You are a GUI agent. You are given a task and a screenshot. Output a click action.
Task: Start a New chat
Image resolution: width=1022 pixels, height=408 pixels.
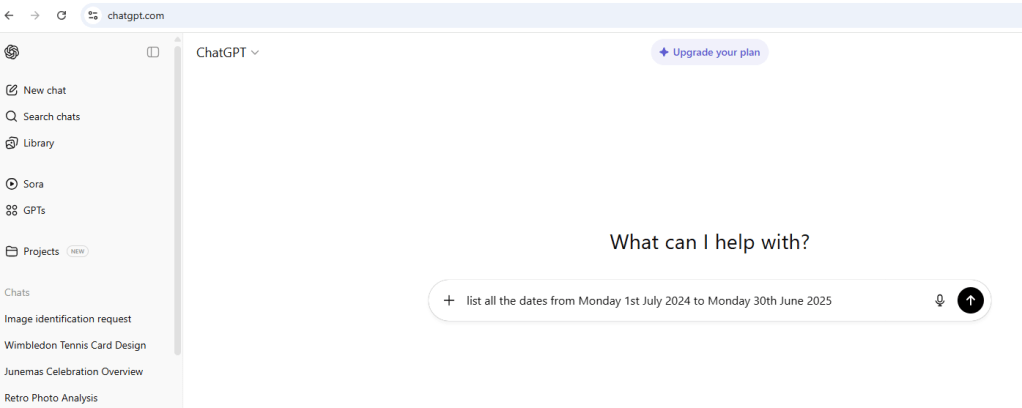click(44, 90)
